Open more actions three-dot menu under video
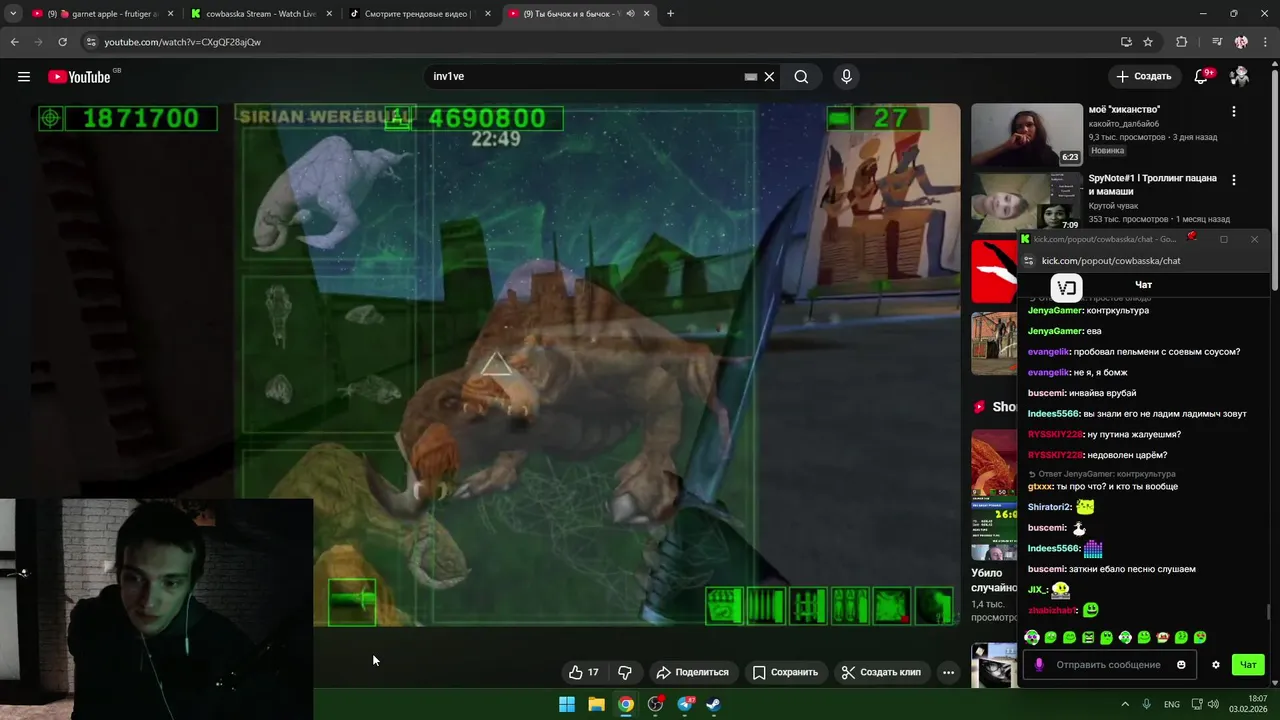 tap(948, 672)
